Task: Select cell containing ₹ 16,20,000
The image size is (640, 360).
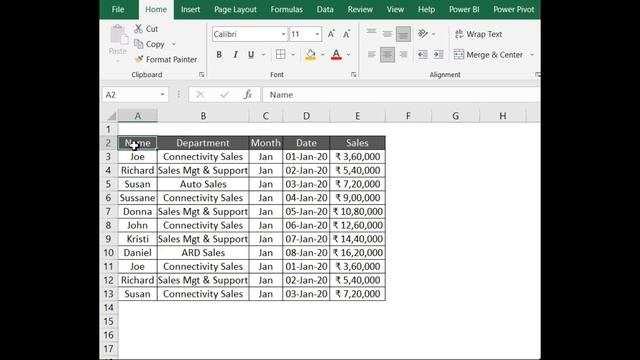Action: pyautogui.click(x=358, y=253)
